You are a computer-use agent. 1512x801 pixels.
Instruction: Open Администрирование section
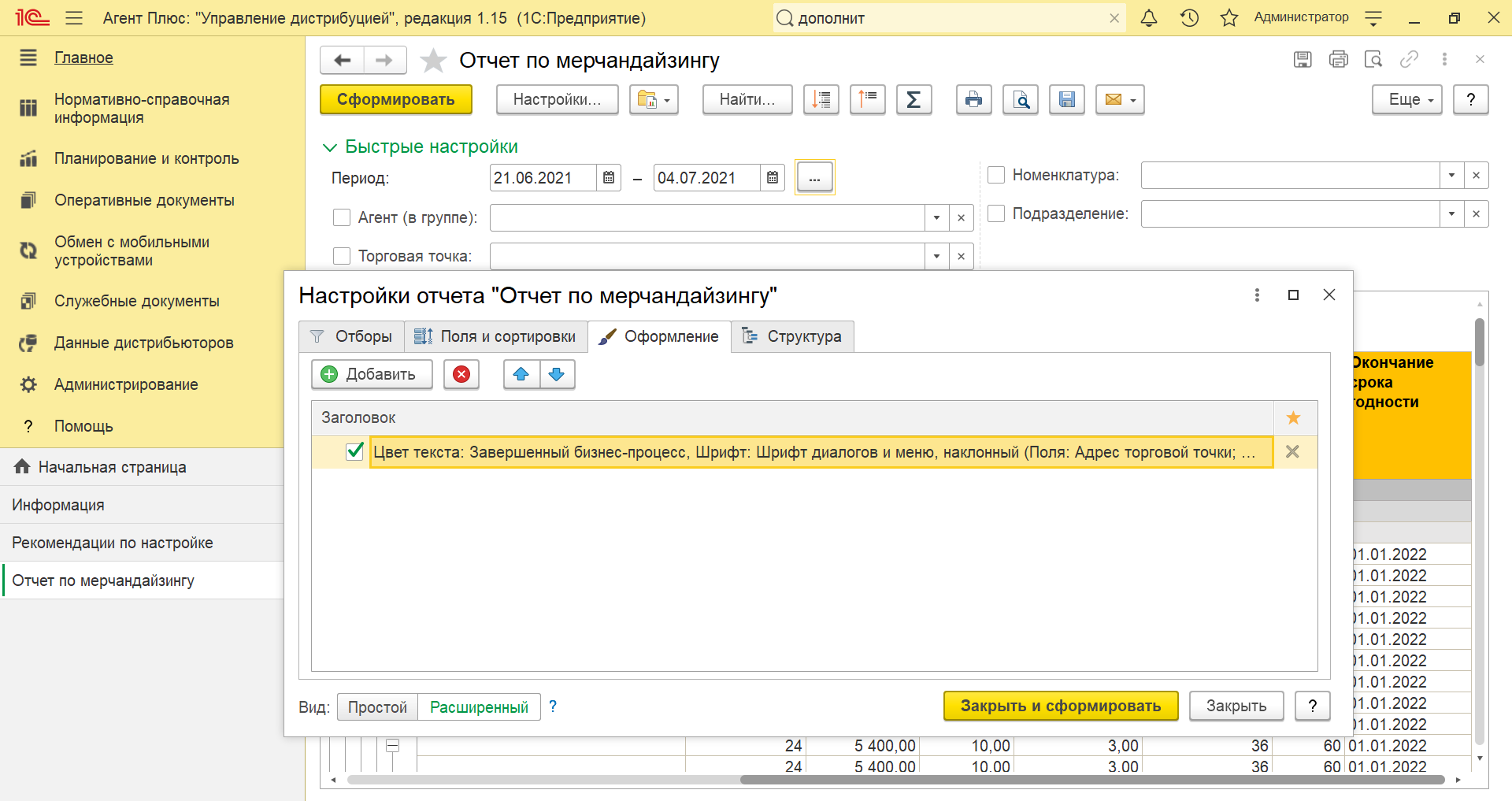pyautogui.click(x=126, y=384)
